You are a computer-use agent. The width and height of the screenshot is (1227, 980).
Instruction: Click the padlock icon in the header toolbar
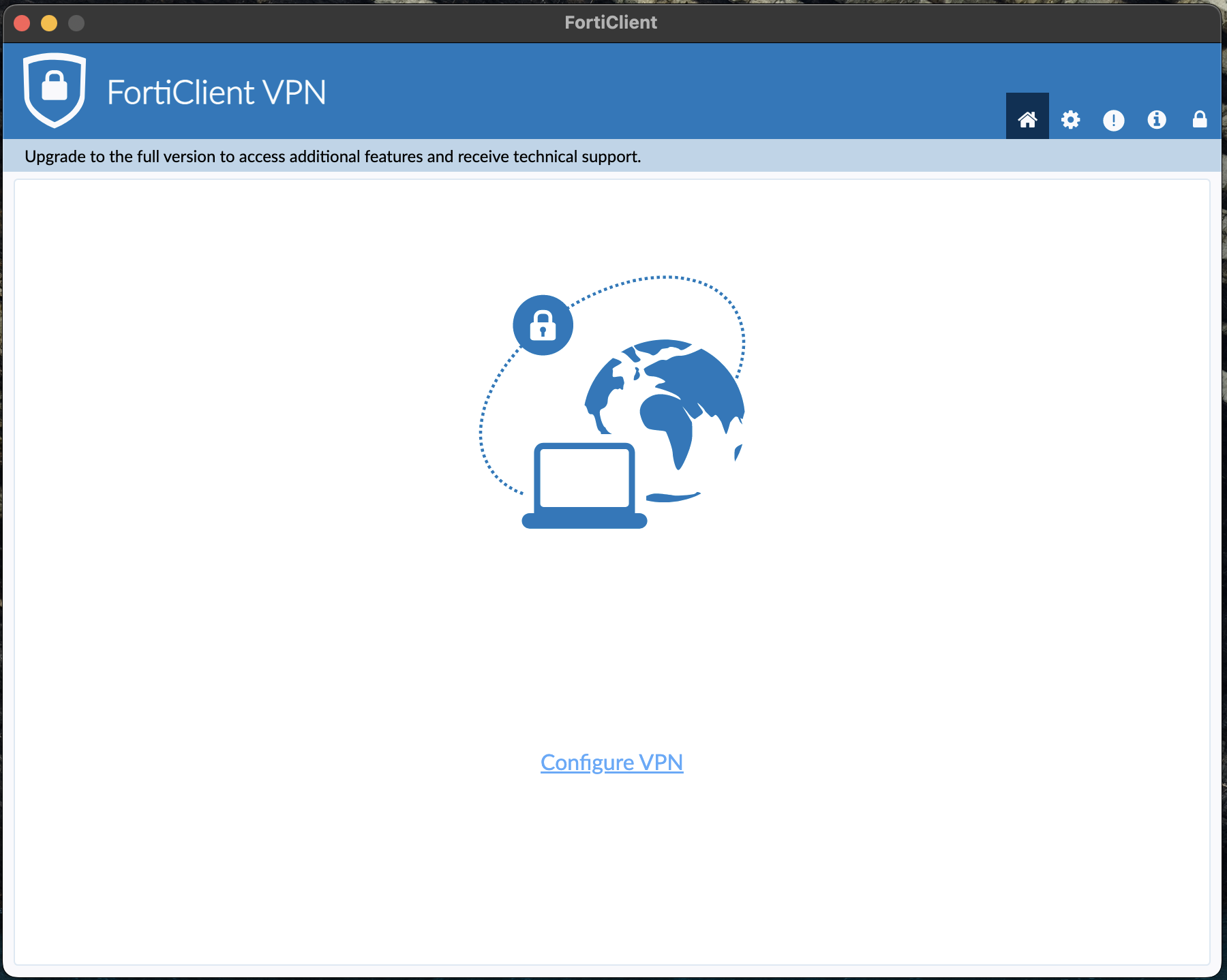click(1199, 120)
